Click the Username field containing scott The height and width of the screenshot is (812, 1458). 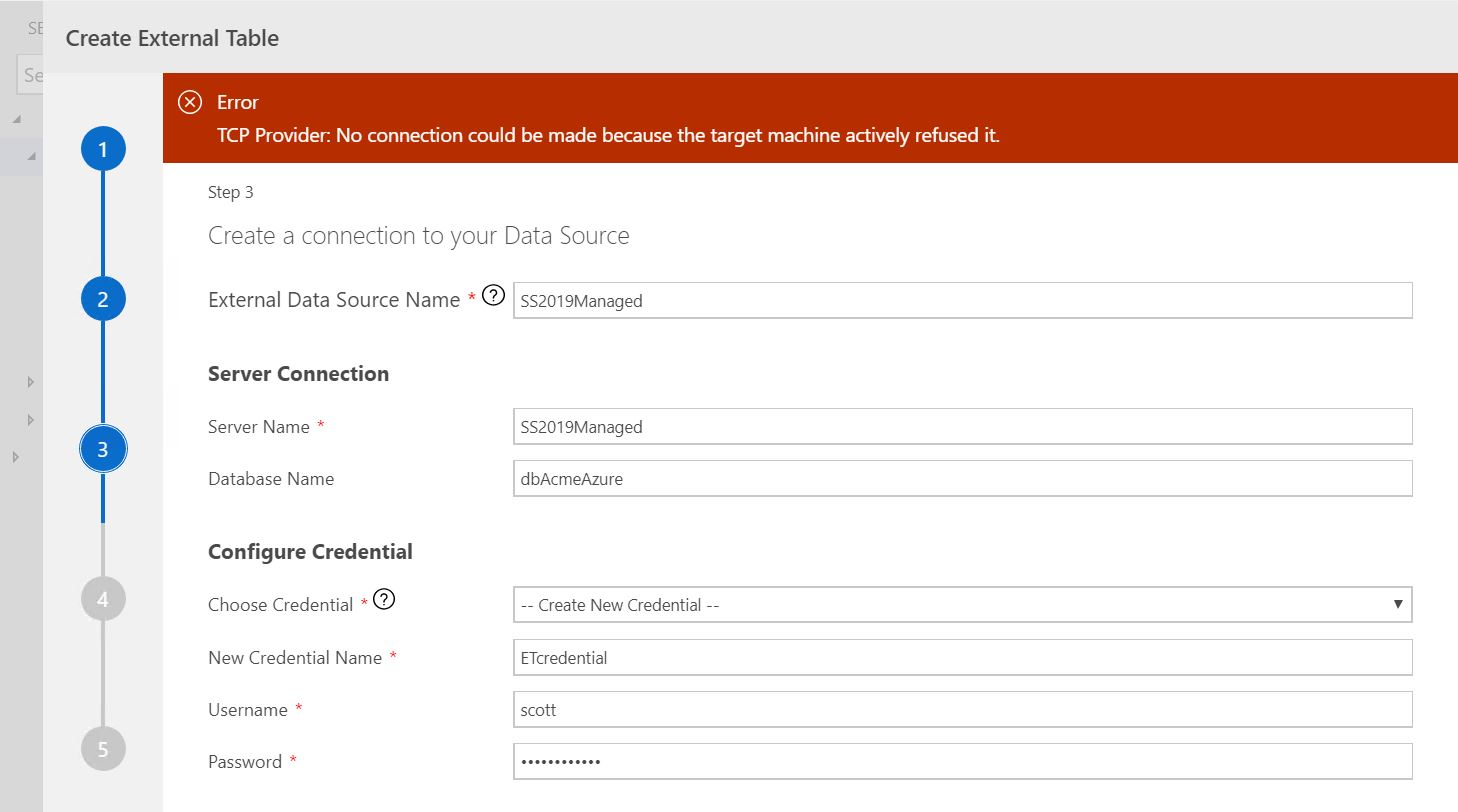point(960,709)
